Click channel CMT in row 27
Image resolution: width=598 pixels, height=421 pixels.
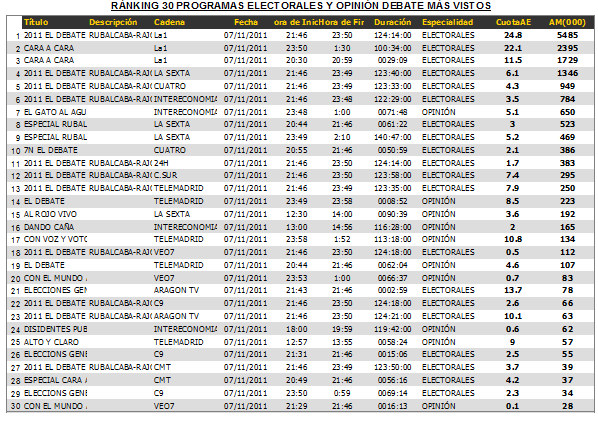(162, 367)
